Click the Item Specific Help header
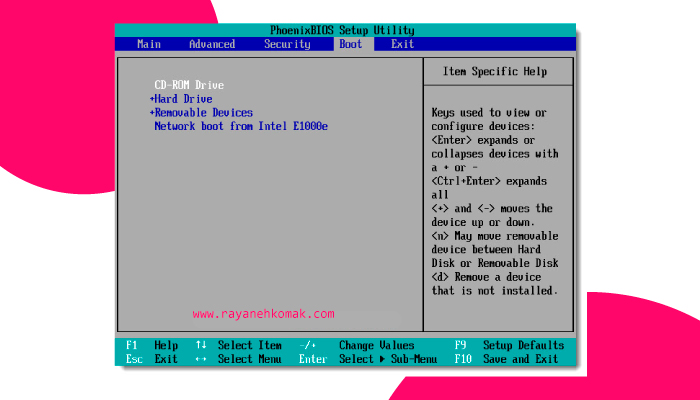This screenshot has height=400, width=700. click(x=495, y=71)
